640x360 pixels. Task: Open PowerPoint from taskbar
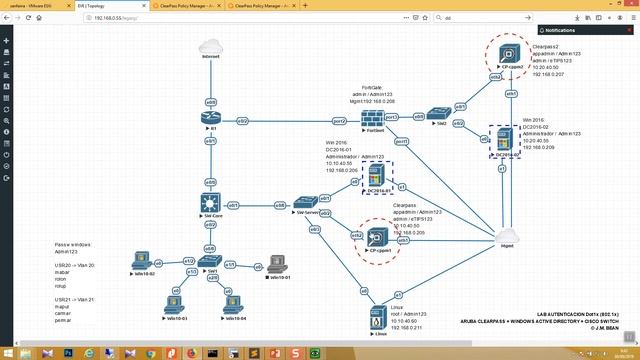[274, 353]
